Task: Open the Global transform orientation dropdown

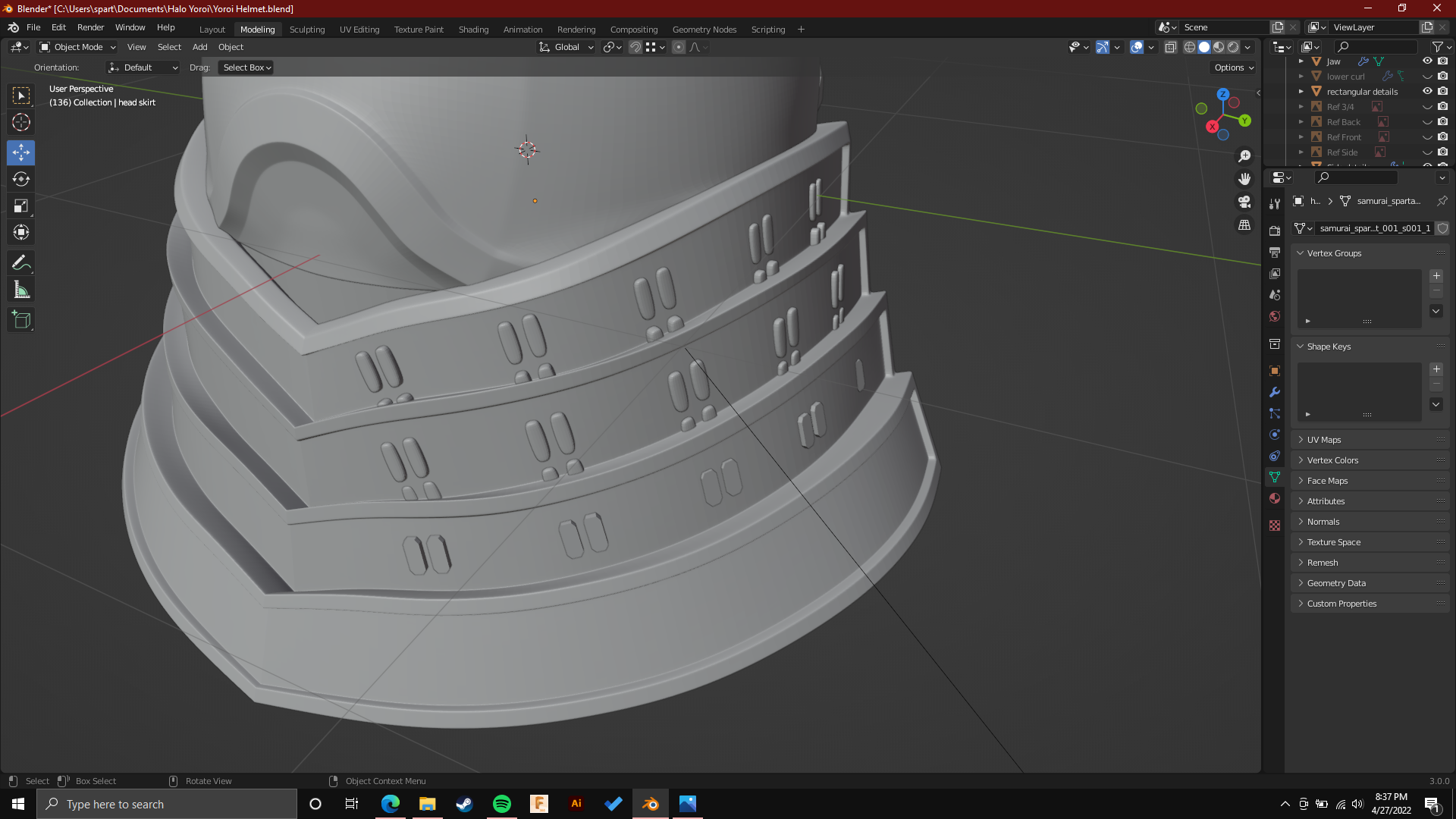Action: click(x=566, y=47)
